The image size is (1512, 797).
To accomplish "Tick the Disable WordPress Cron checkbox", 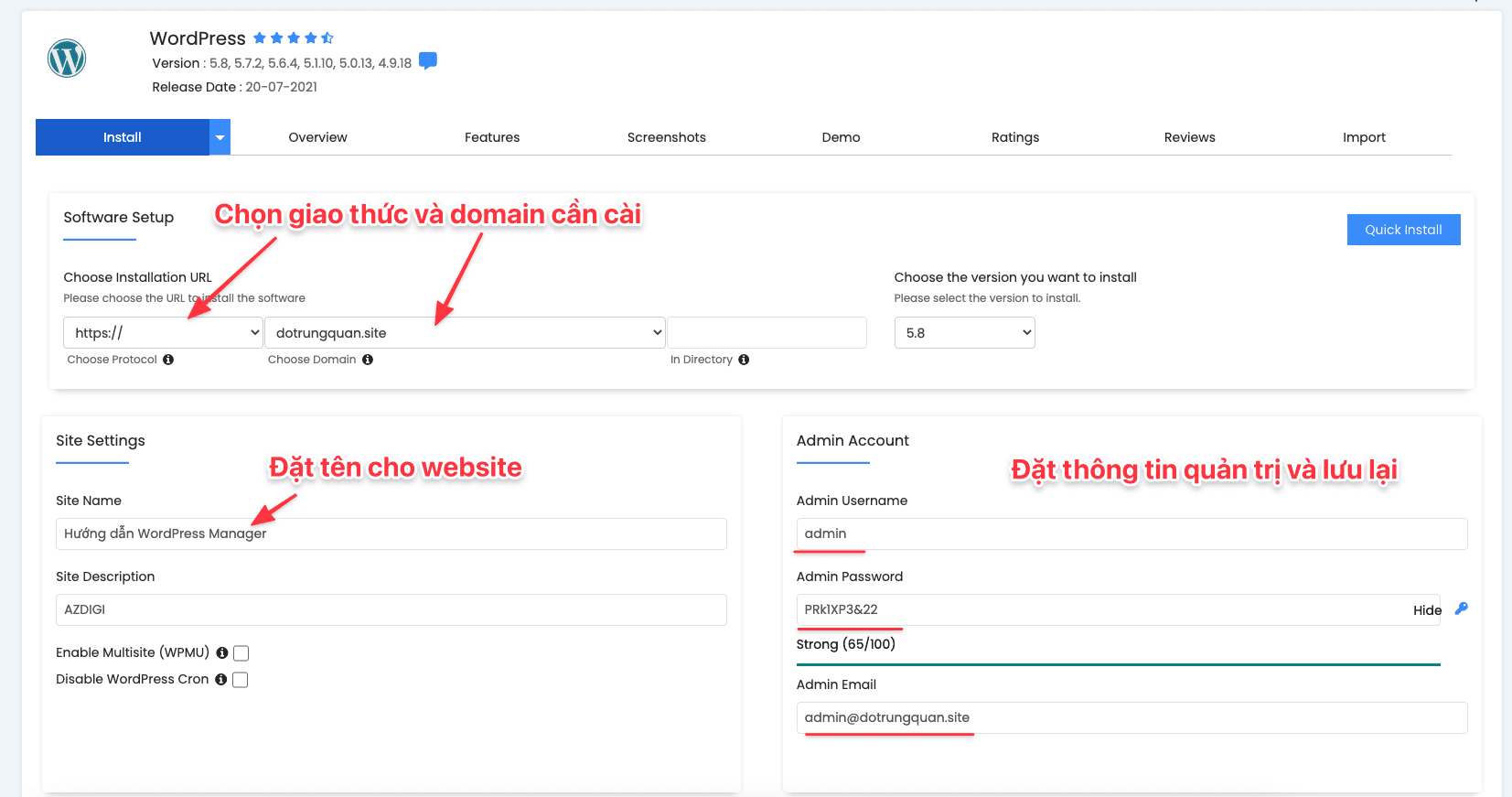I will click(241, 680).
